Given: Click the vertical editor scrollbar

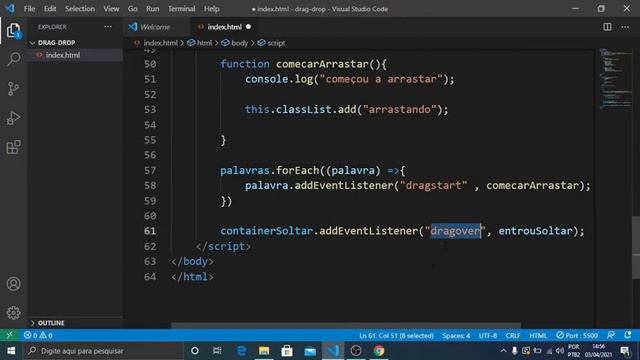Looking at the screenshot, I should [x=636, y=247].
